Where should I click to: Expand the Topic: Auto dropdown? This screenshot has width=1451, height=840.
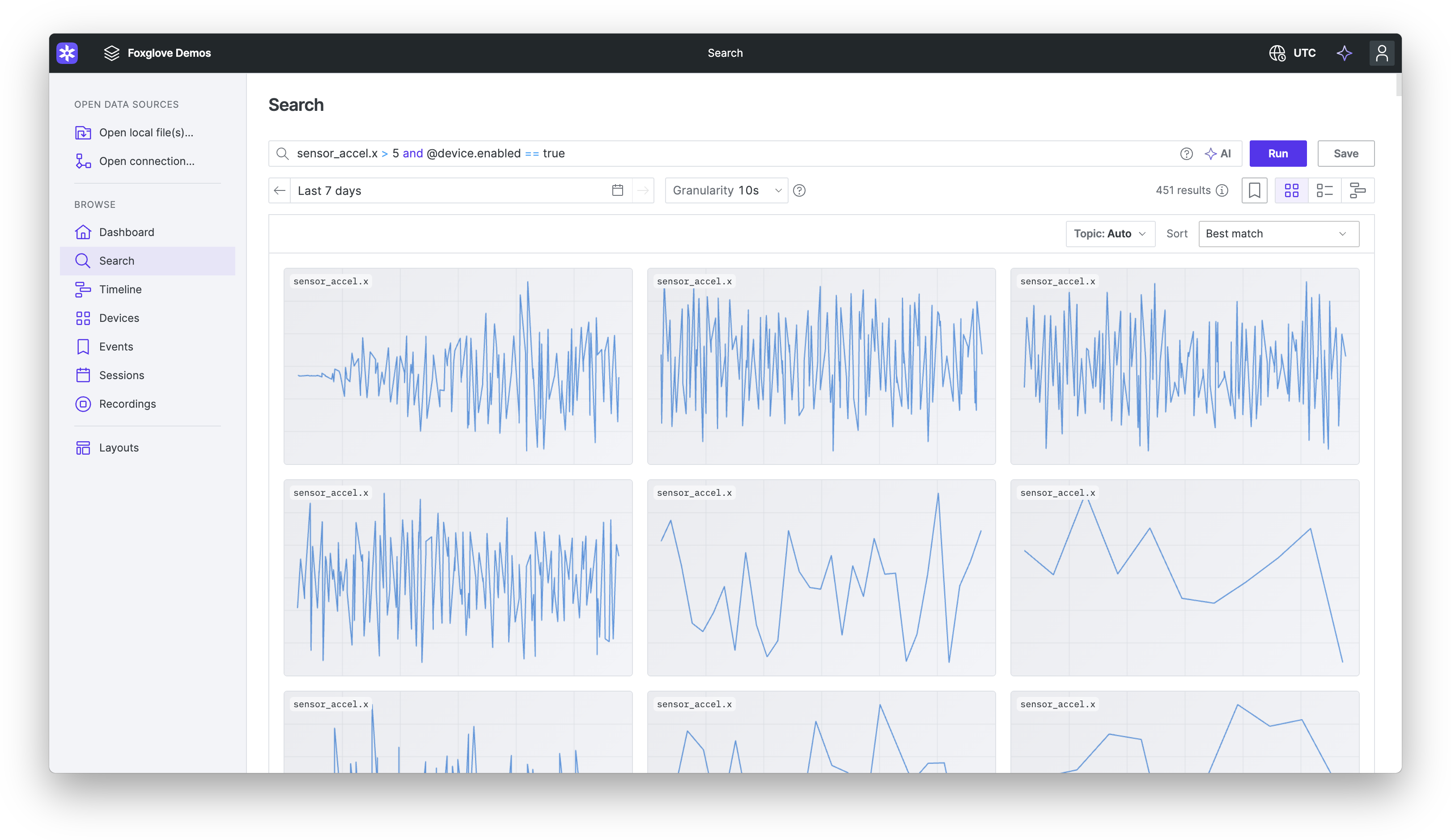[1110, 234]
